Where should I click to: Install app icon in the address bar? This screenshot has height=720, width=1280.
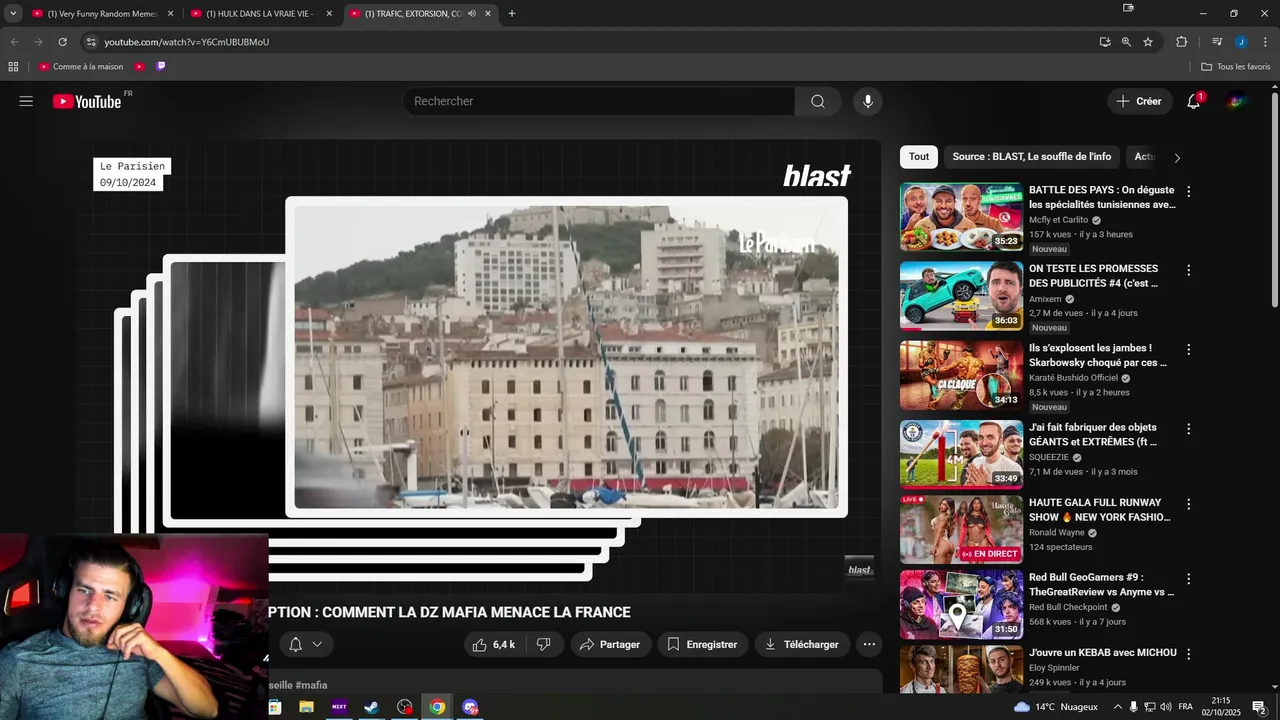point(1105,42)
